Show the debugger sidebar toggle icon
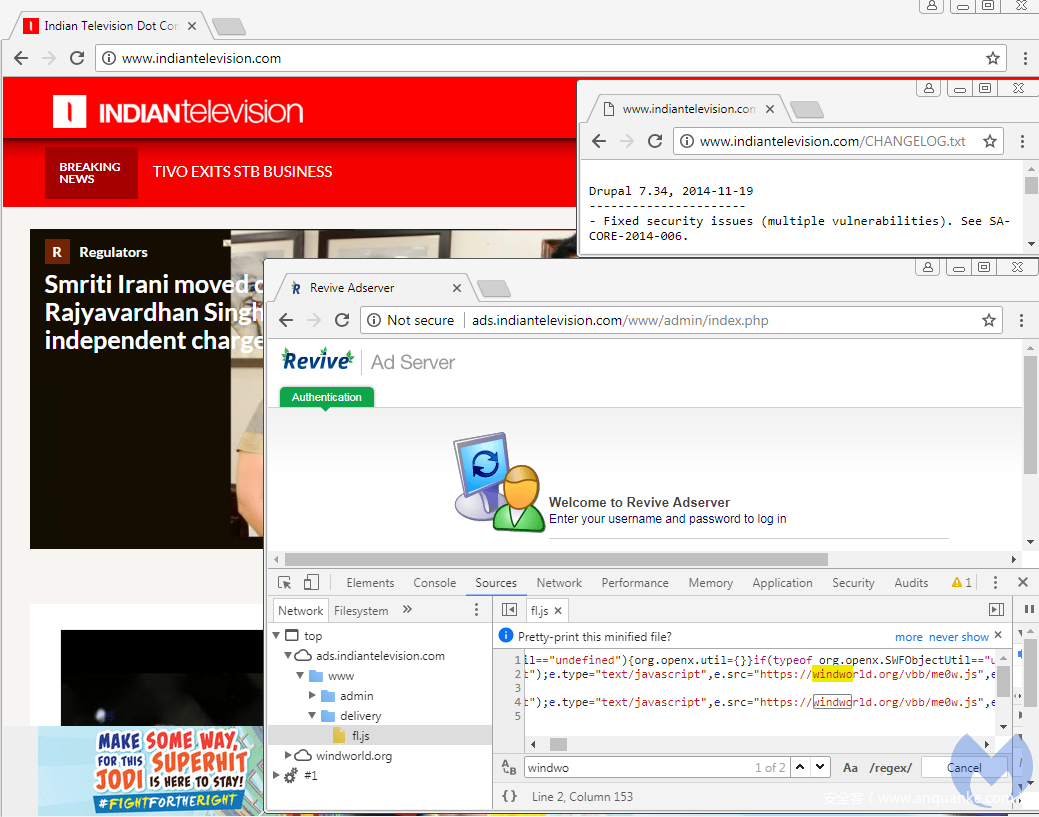Viewport: 1039px width, 817px height. coord(996,610)
